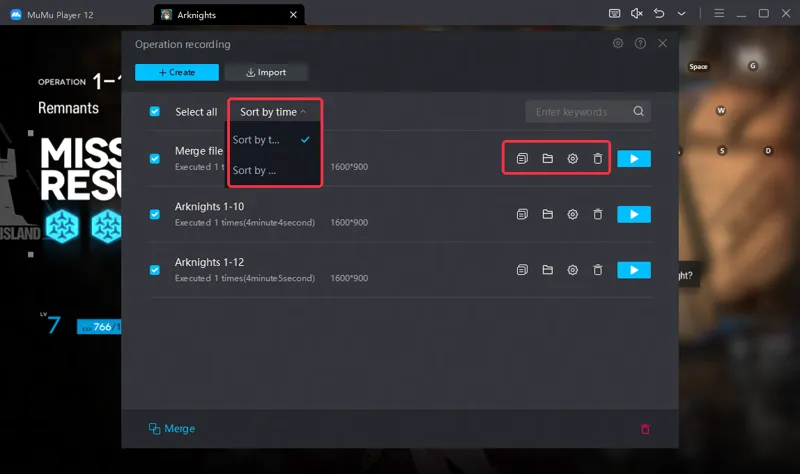Open folder for Merge file recording
This screenshot has height=474, width=800.
547,159
